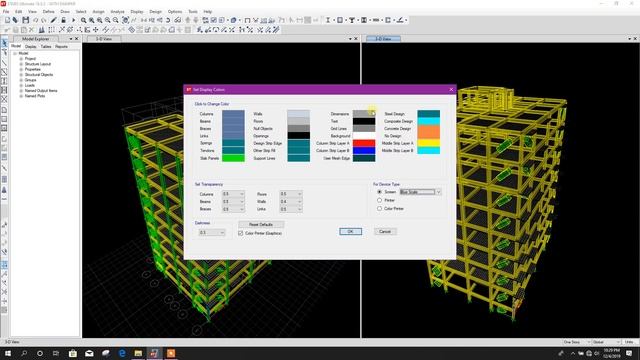Screen dimensions: 640x360
Task: Select the Screen radio button
Action: point(380,192)
